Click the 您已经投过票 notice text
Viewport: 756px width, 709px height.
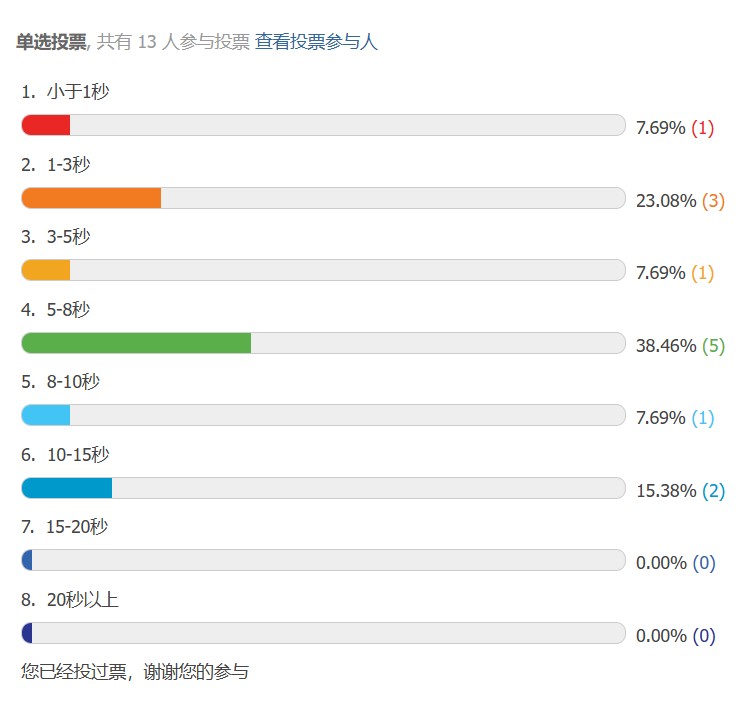point(135,672)
